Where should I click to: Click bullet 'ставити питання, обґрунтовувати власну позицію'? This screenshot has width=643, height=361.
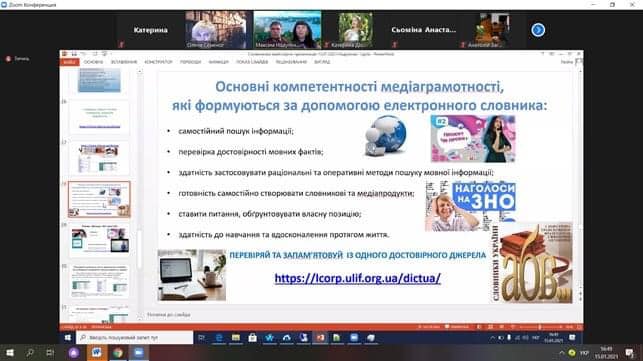tap(270, 214)
